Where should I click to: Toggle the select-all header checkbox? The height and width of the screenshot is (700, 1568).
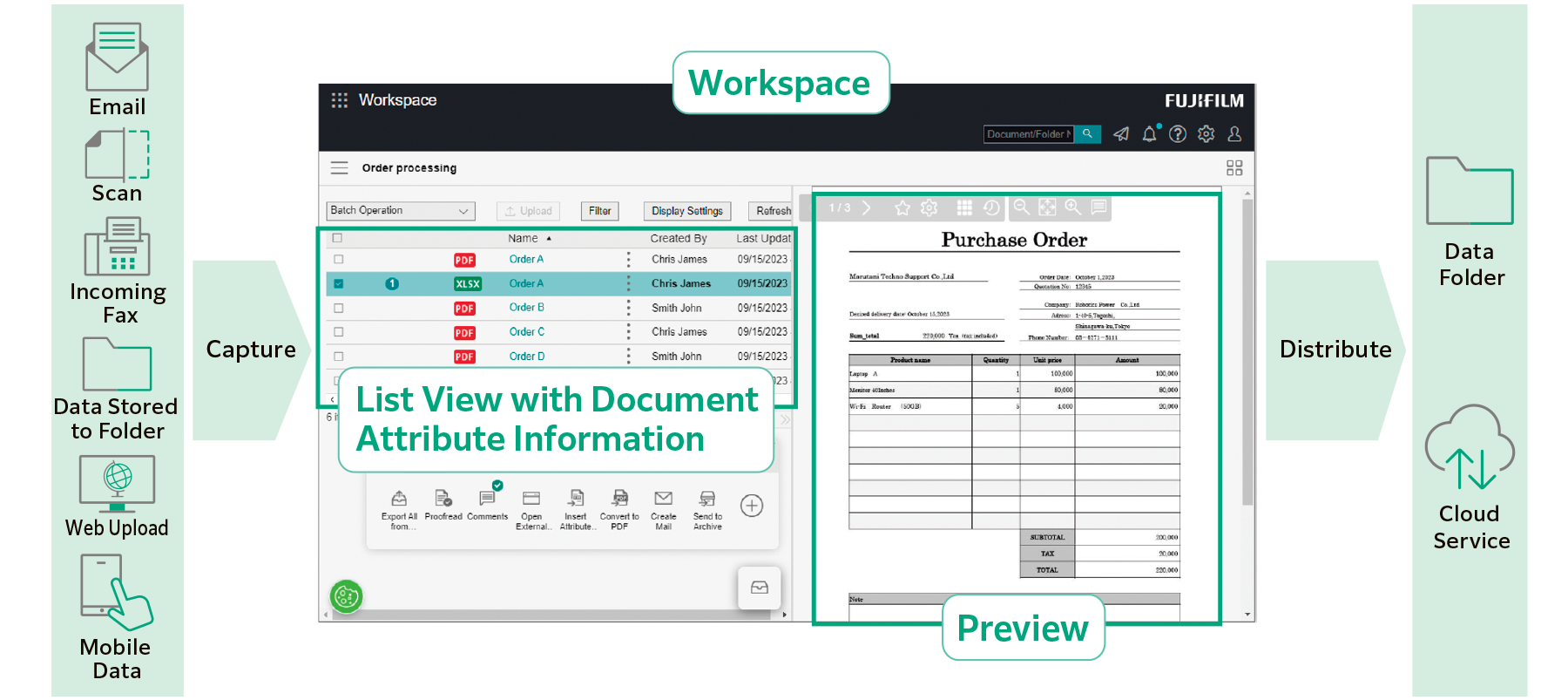pyautogui.click(x=338, y=238)
